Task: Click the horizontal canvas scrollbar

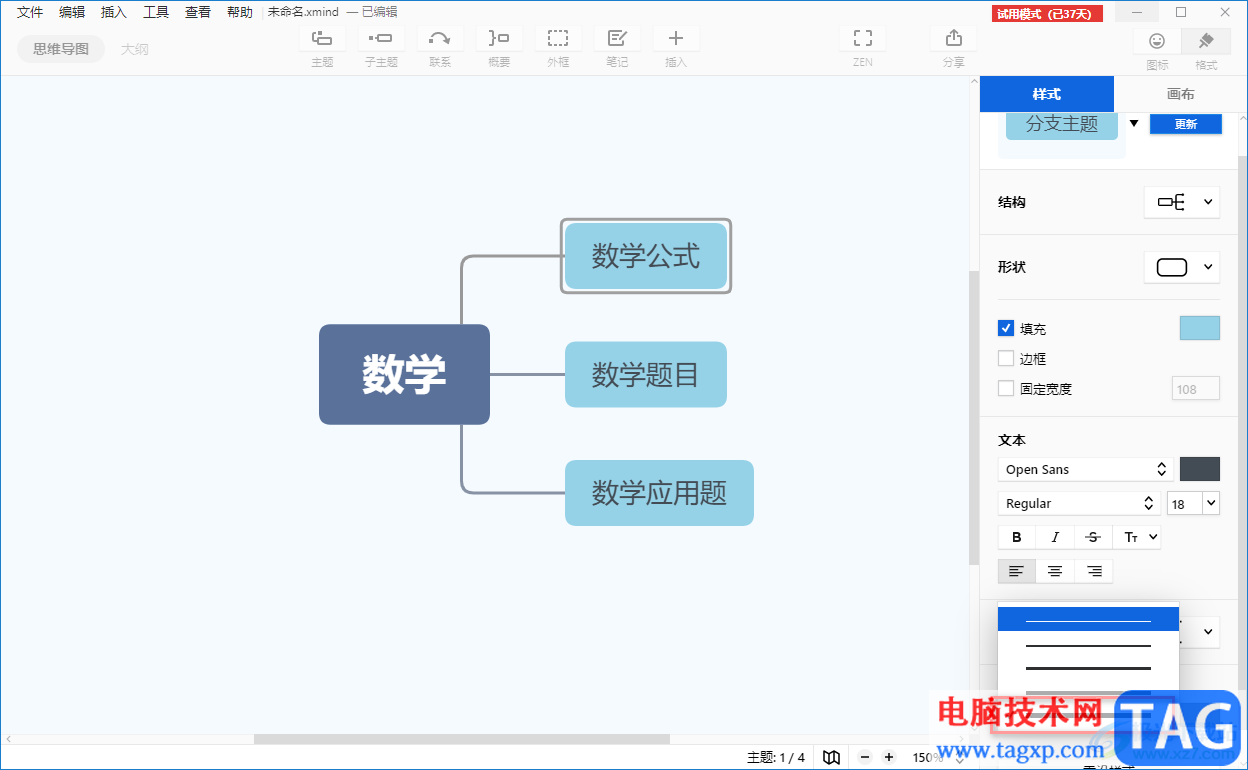Action: pos(461,739)
